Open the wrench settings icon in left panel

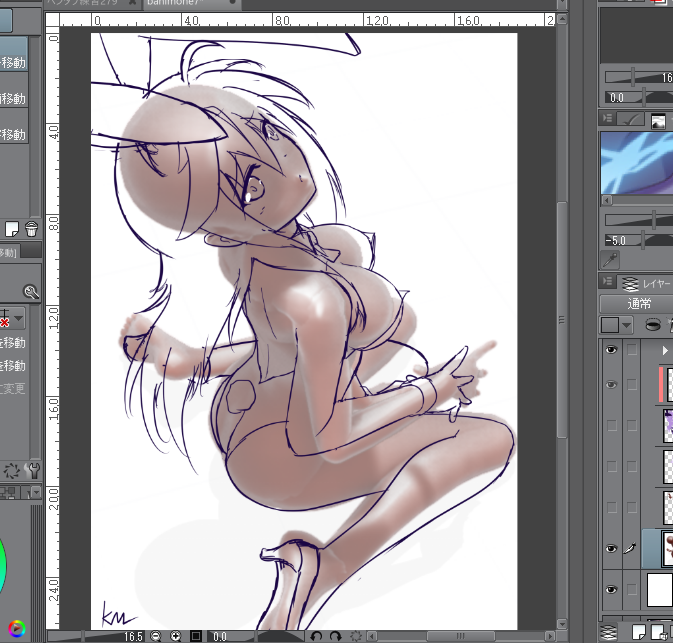pyautogui.click(x=32, y=471)
